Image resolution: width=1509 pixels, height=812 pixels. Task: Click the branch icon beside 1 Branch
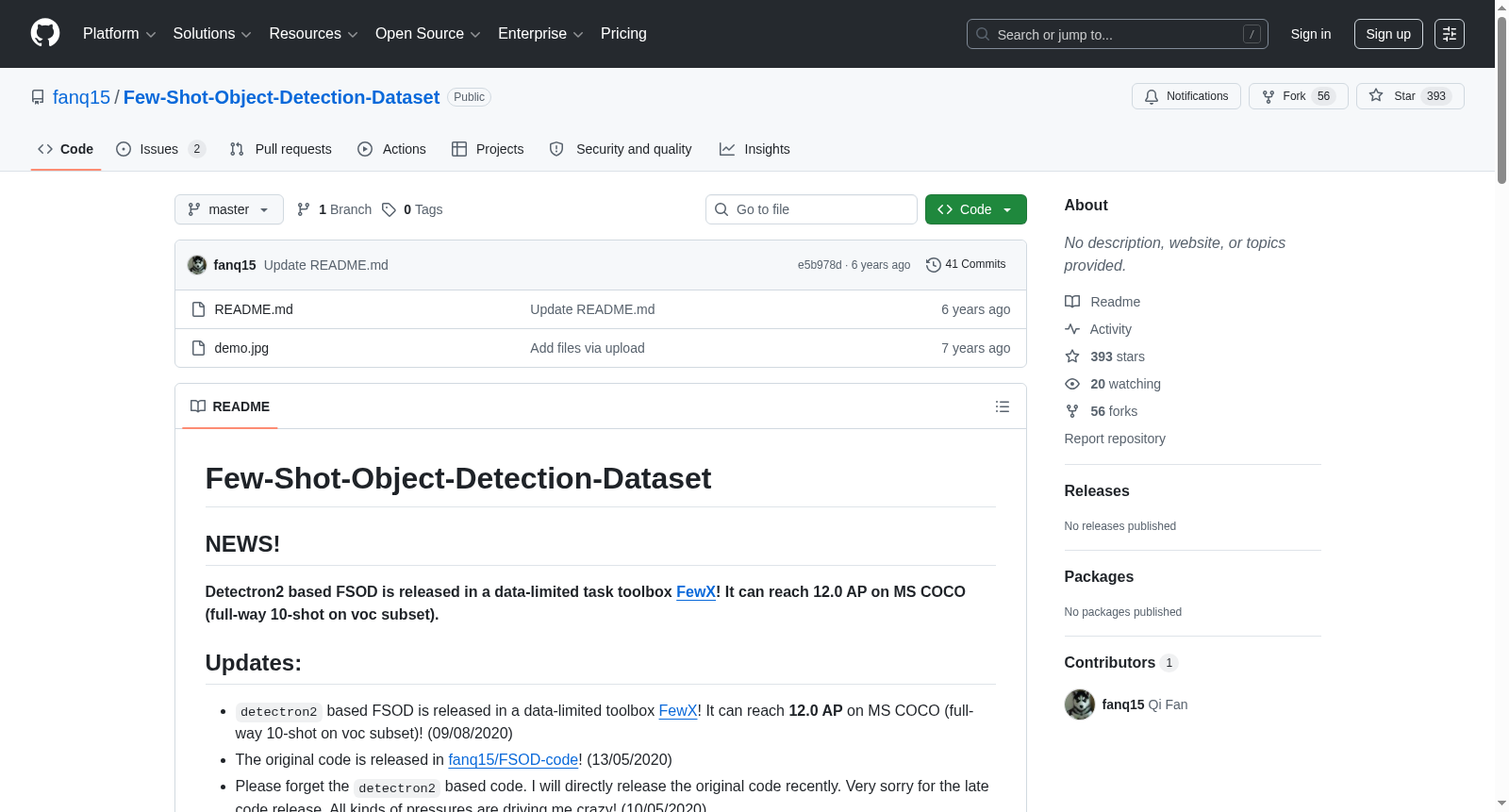coord(304,209)
